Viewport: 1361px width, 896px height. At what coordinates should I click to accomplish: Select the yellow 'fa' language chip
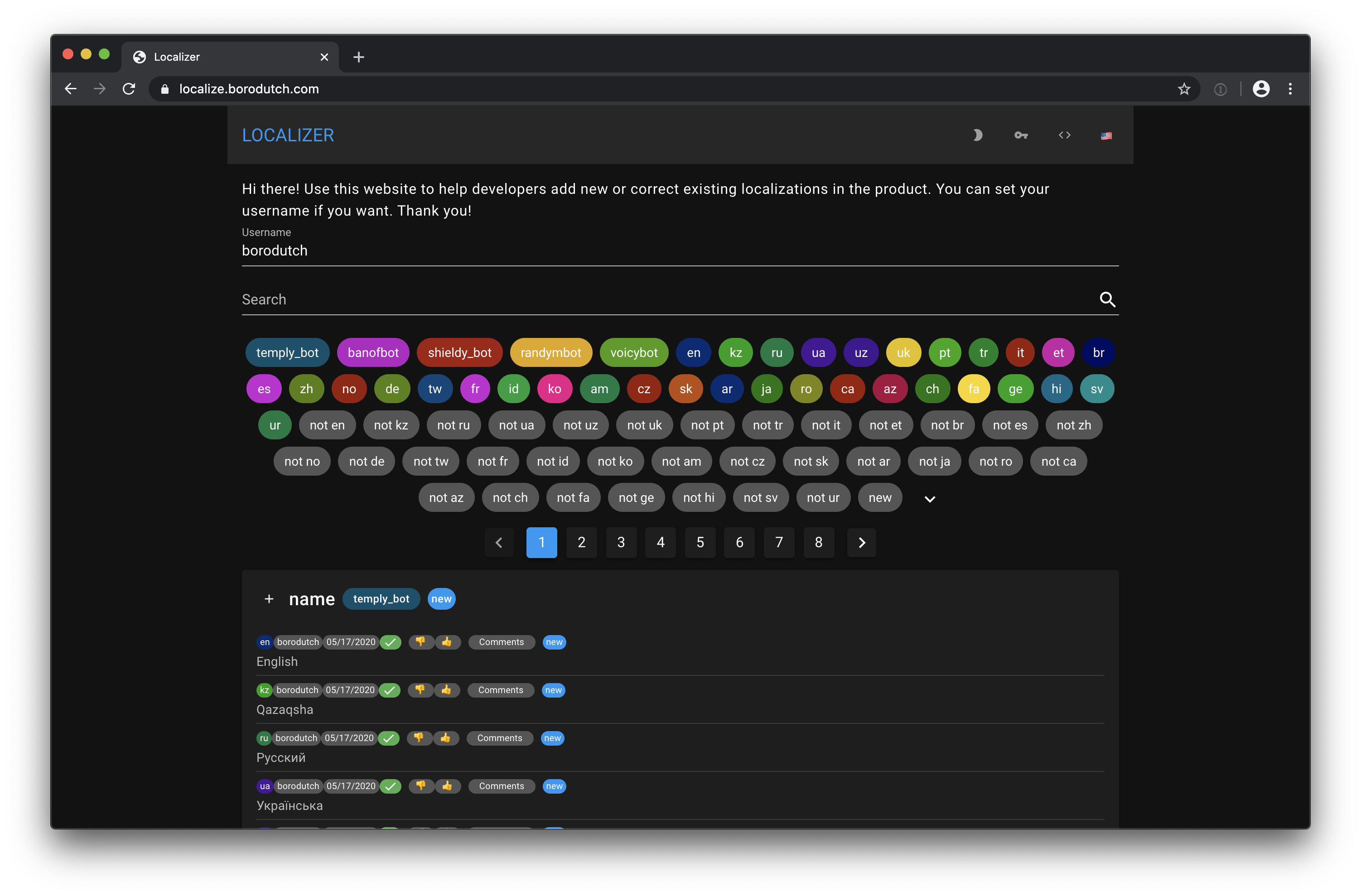(x=974, y=390)
